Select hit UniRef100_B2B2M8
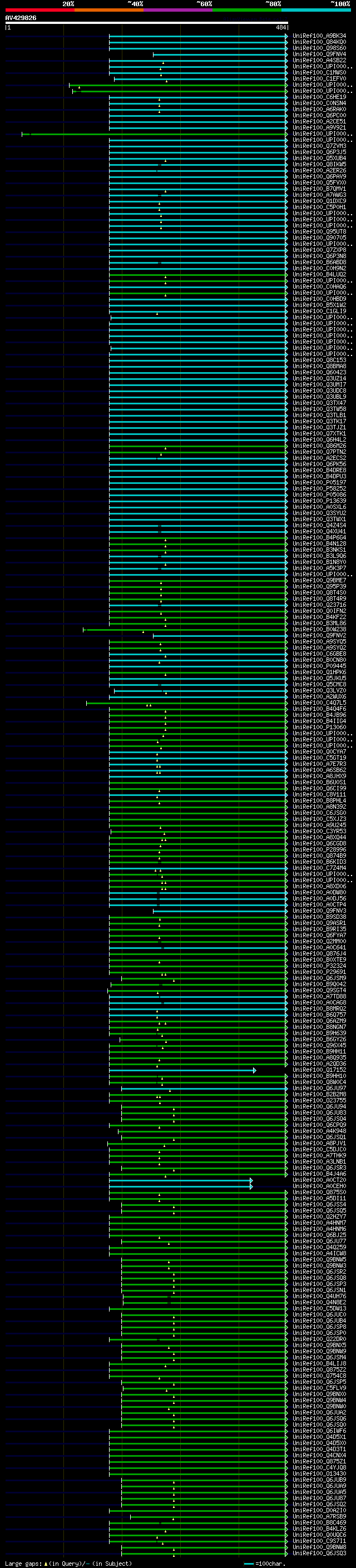 pos(319,1095)
